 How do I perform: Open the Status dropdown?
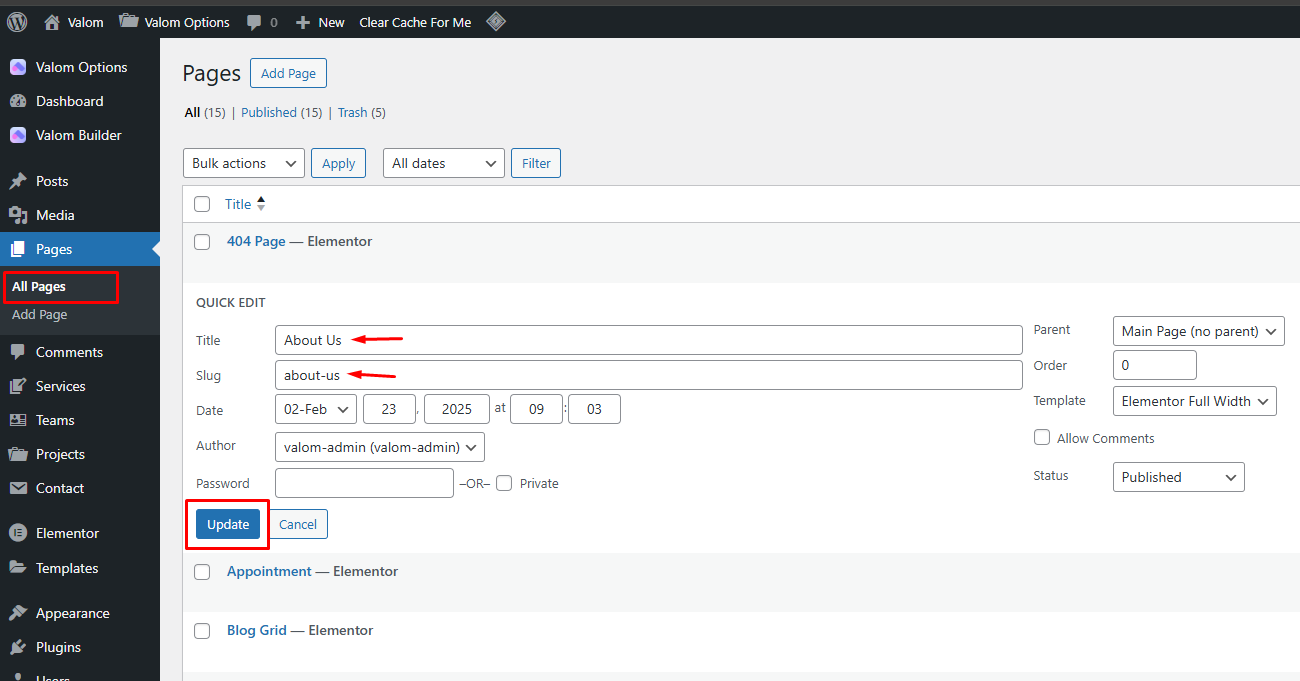point(1178,477)
